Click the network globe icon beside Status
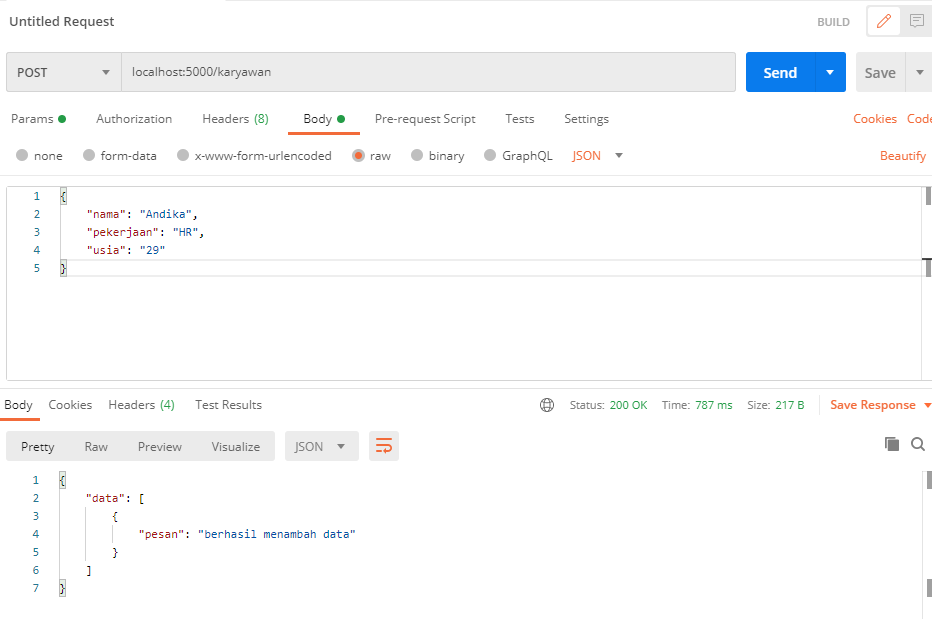 (547, 405)
